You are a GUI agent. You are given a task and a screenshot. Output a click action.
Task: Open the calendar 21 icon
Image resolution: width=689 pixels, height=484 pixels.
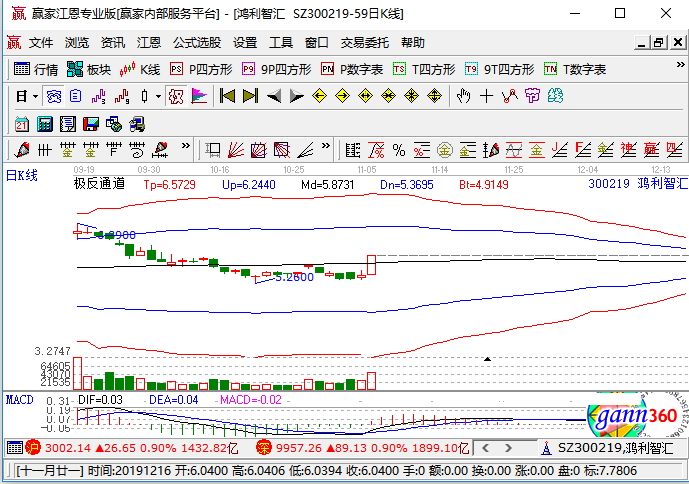[x=22, y=124]
